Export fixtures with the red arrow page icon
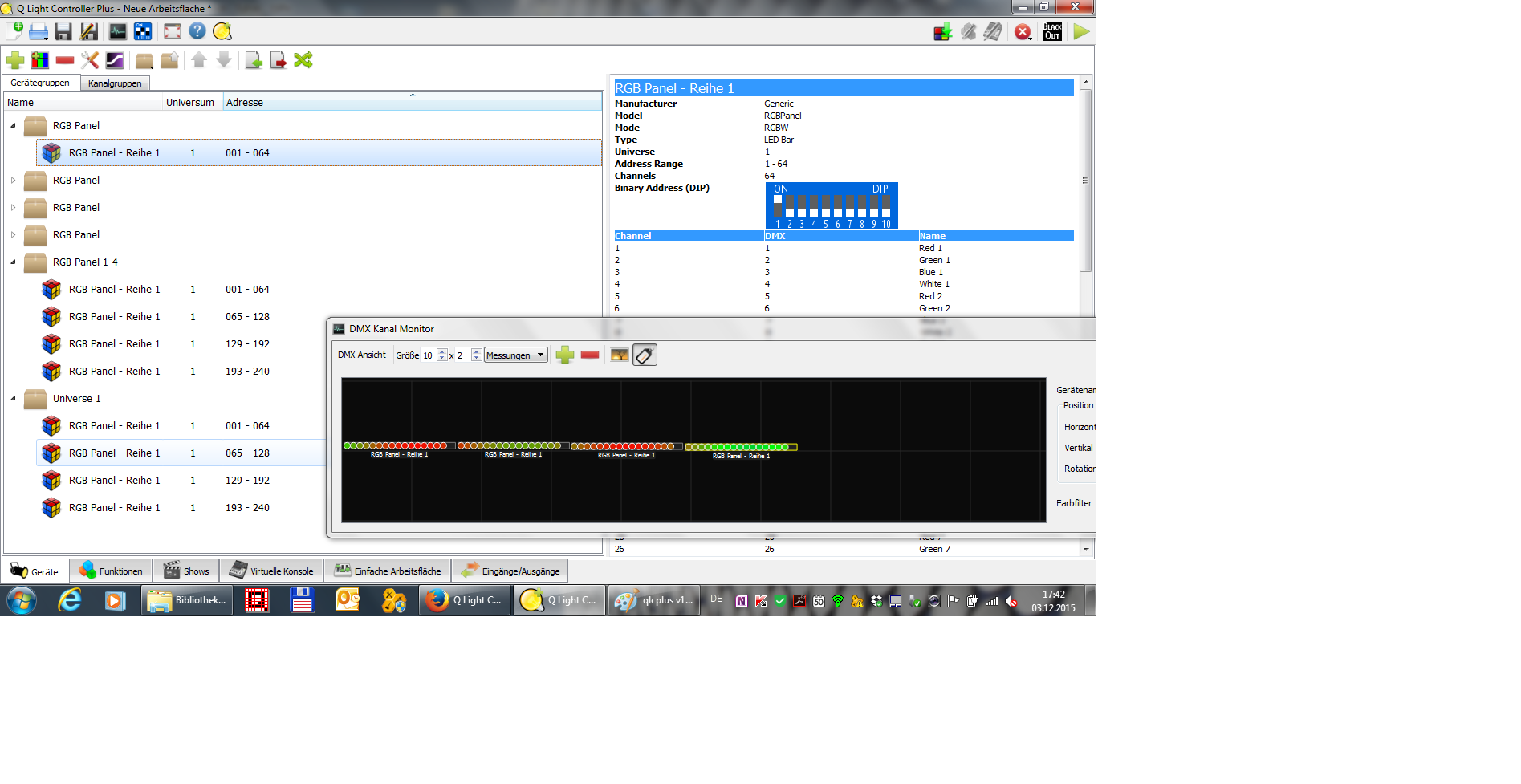 [x=279, y=60]
